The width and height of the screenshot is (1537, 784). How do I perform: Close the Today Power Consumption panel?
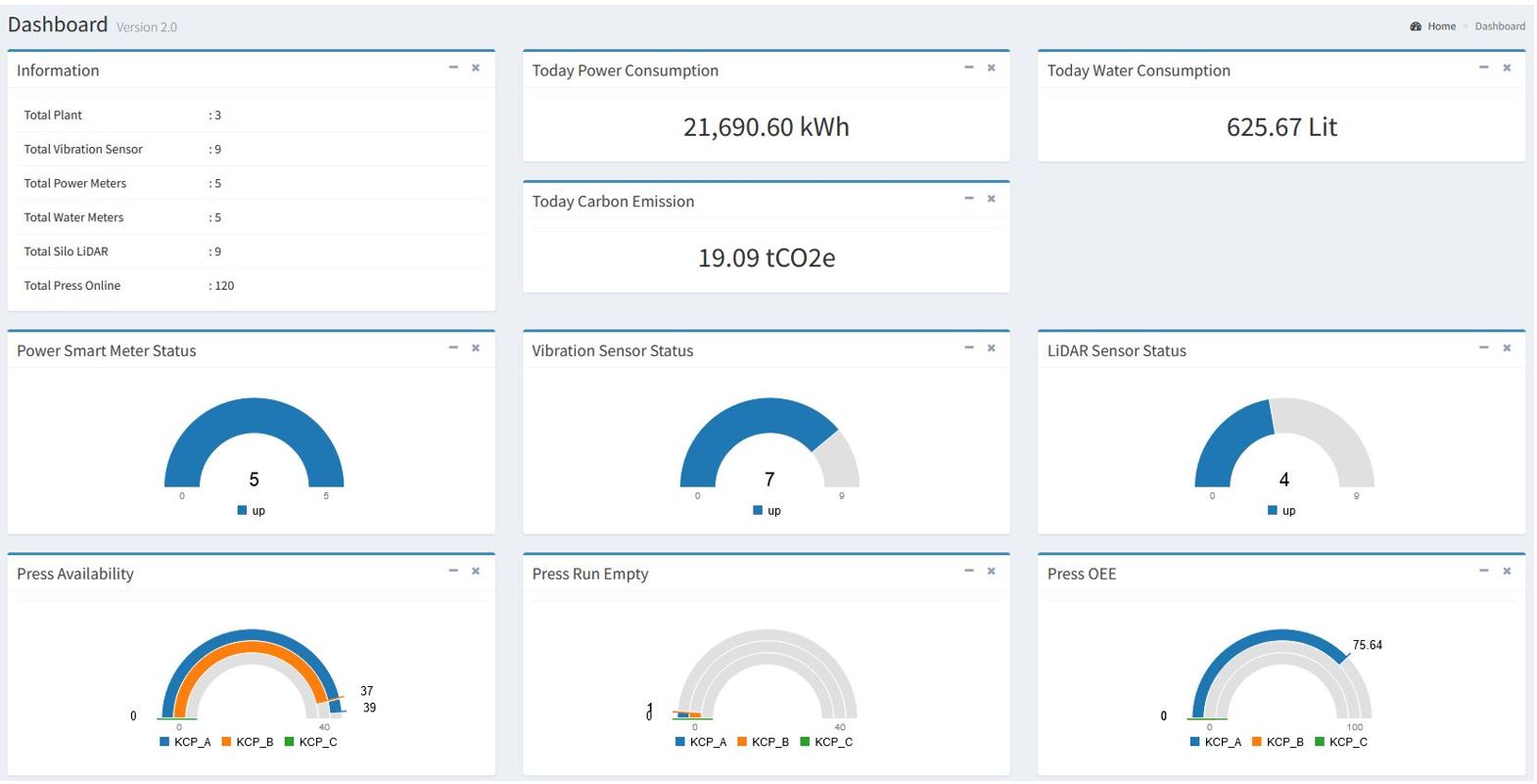[991, 68]
